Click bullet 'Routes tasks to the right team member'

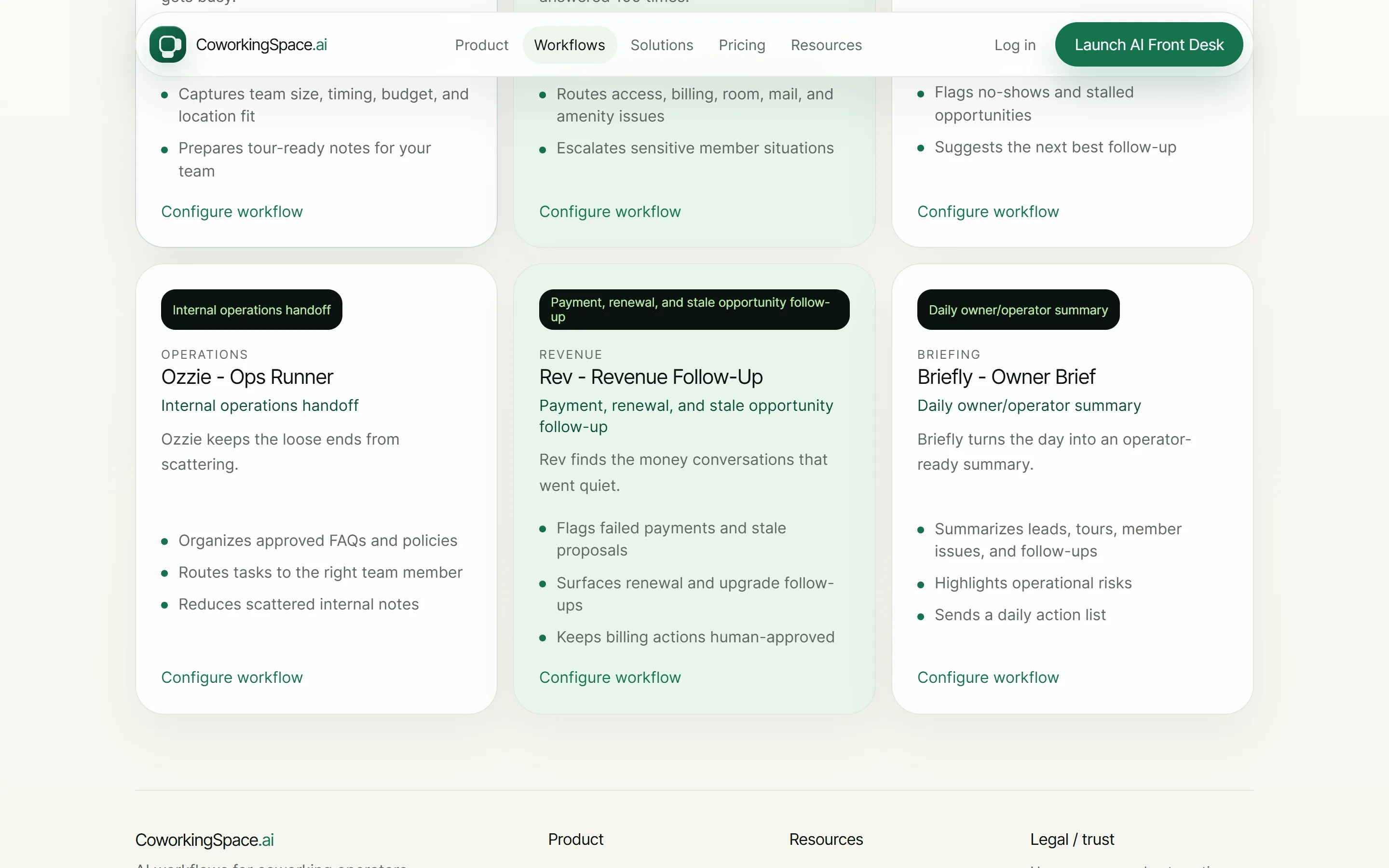[x=320, y=572]
